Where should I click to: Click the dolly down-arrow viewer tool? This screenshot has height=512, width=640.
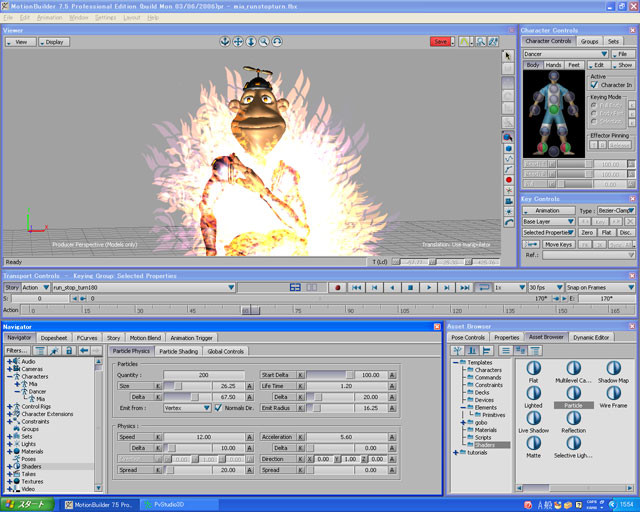[251, 42]
